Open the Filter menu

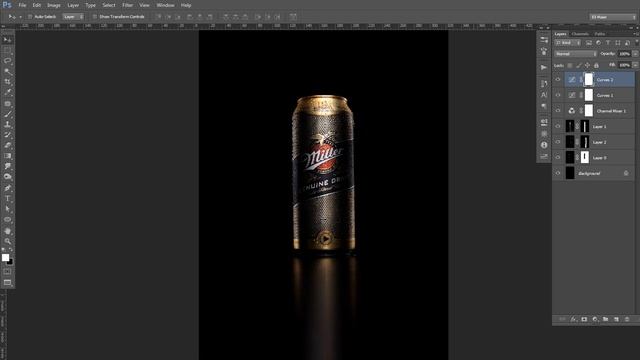[x=127, y=5]
